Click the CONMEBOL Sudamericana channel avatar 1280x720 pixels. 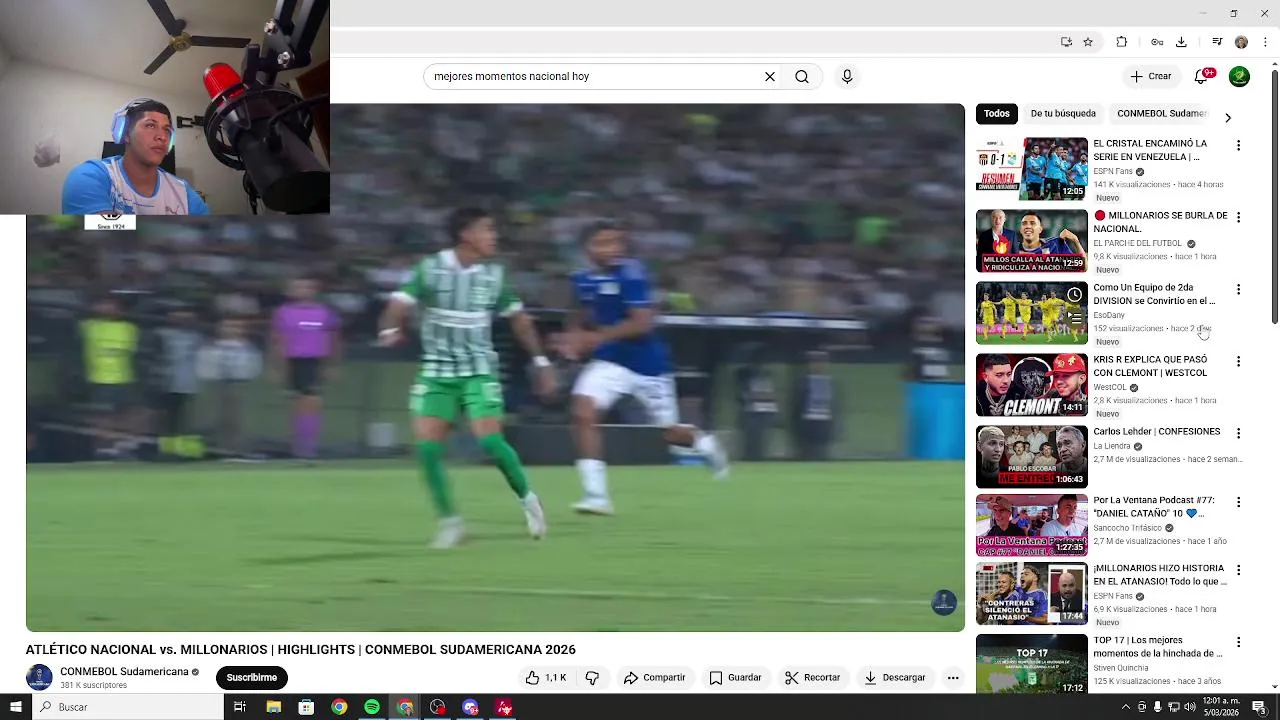39,677
